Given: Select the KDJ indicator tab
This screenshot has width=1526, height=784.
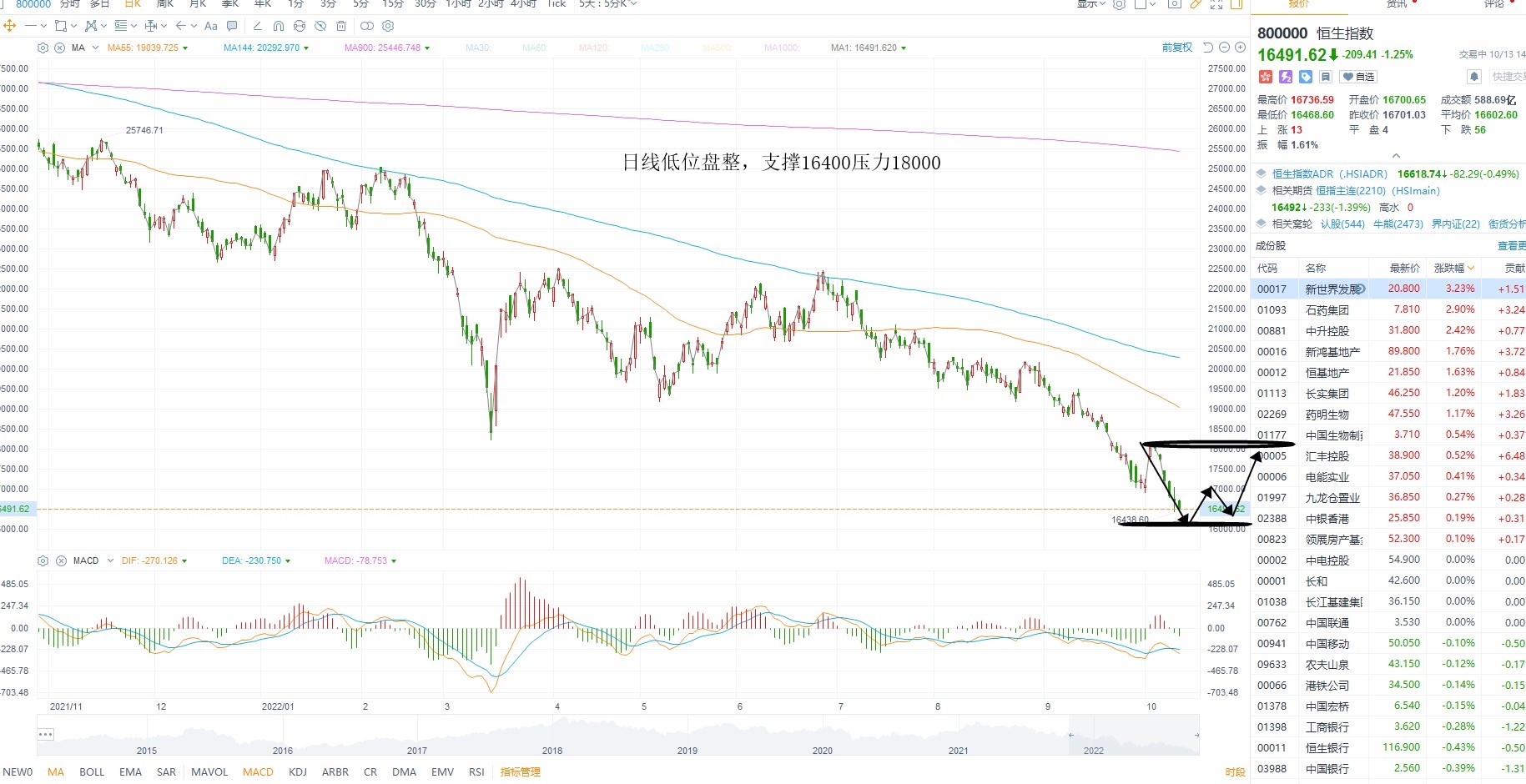Looking at the screenshot, I should [x=298, y=772].
